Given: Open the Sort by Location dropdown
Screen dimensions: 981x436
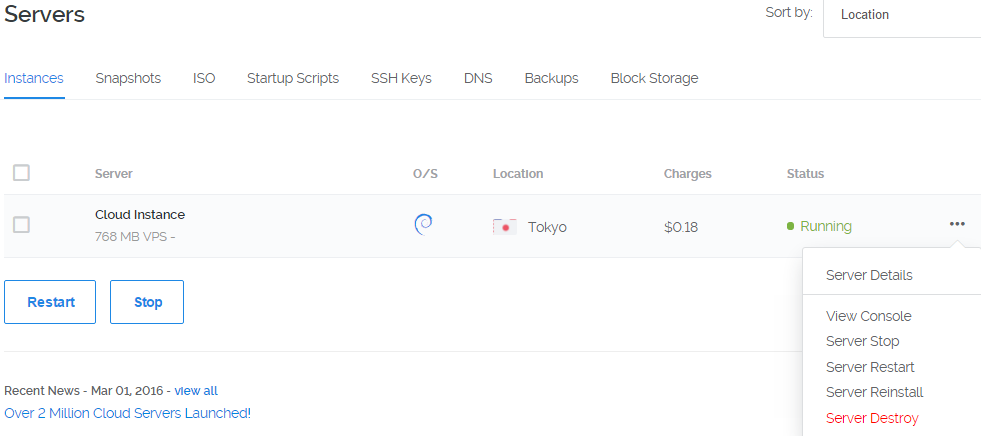Looking at the screenshot, I should [x=900, y=15].
